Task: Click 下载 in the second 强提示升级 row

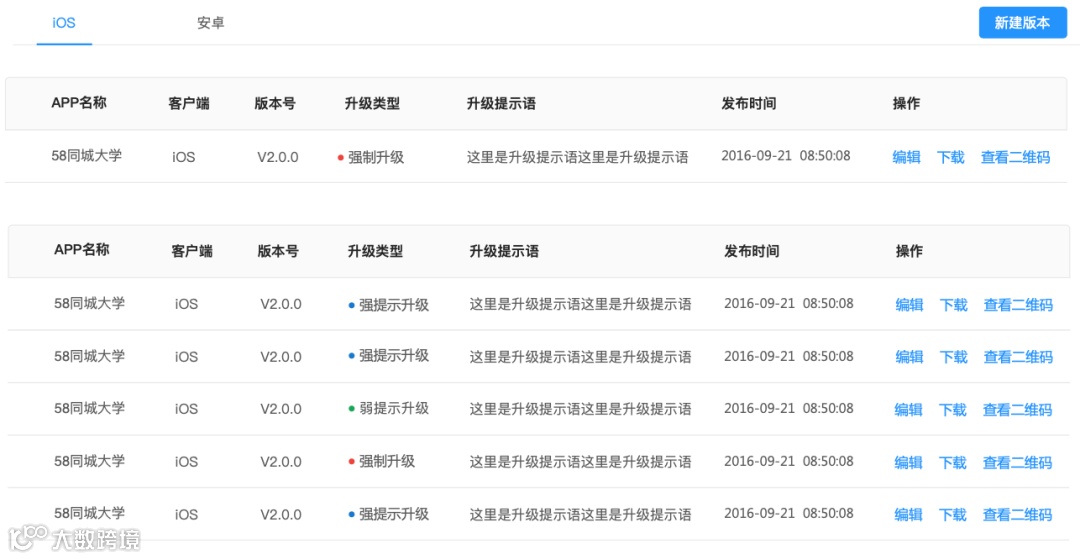Action: click(x=953, y=357)
